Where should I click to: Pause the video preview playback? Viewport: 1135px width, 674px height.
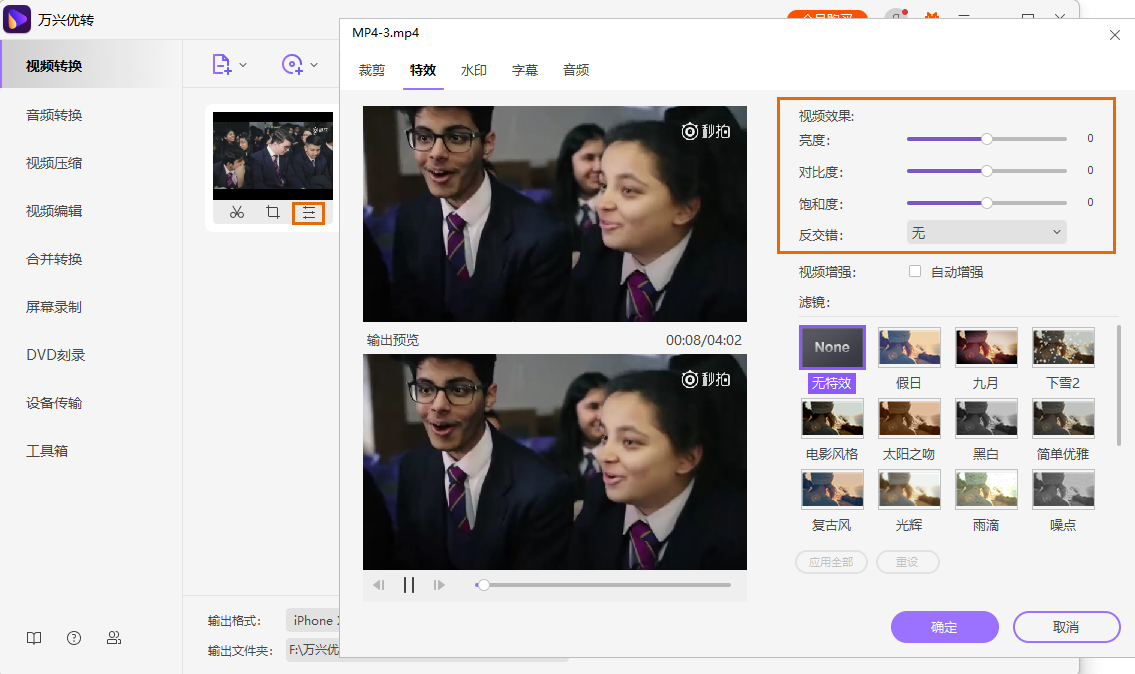409,585
